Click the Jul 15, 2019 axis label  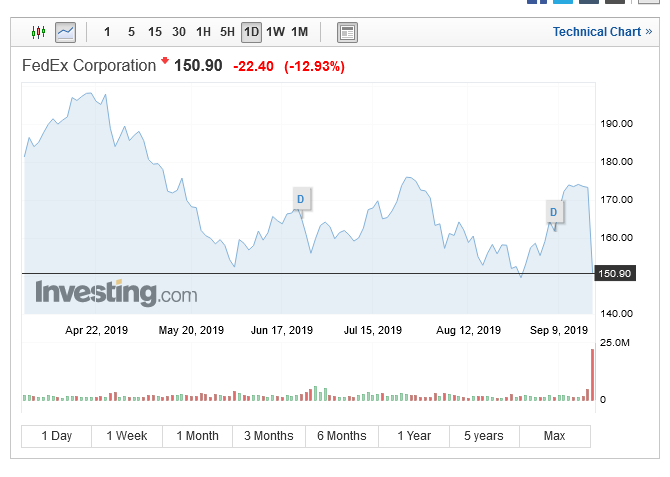pos(373,330)
